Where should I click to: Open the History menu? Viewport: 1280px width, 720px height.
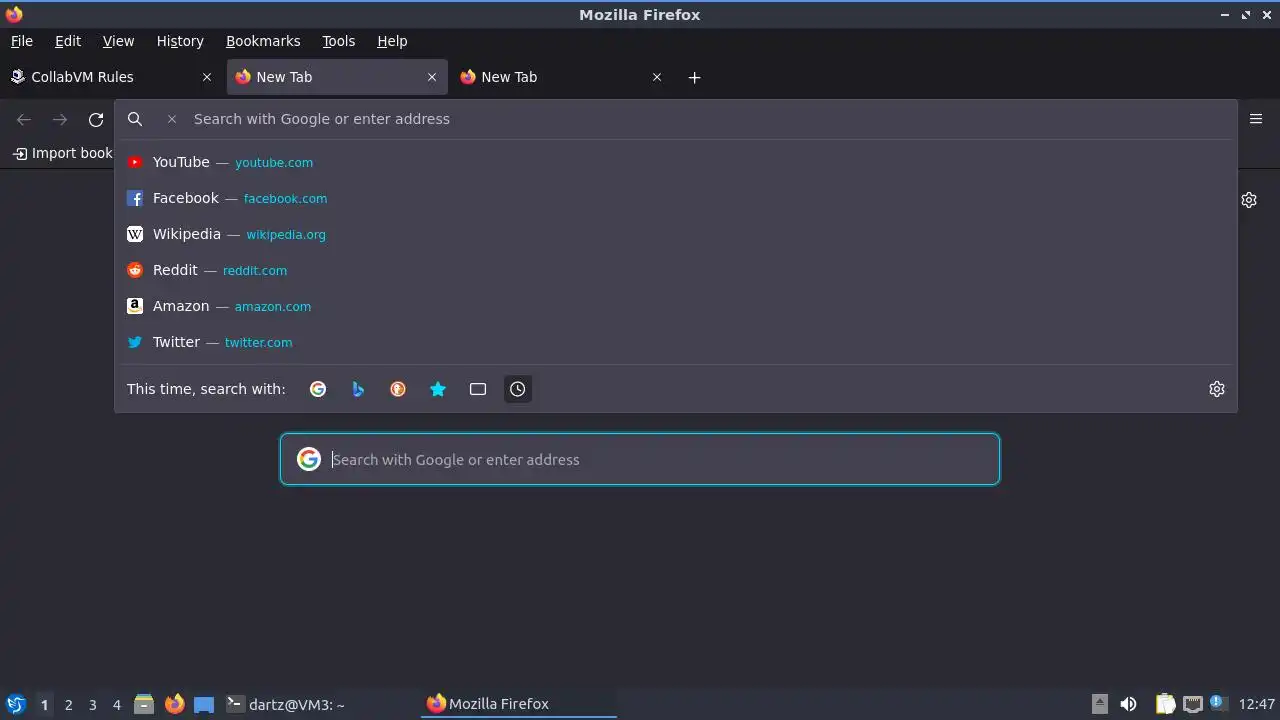point(180,41)
